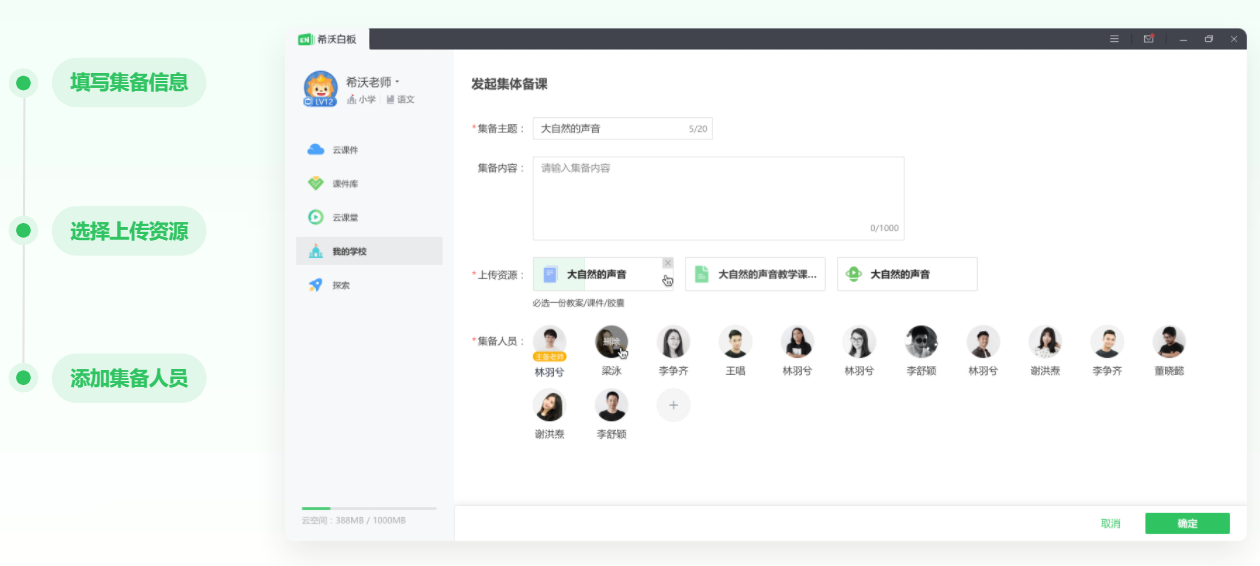The width and height of the screenshot is (1260, 566).
Task: Click the 选择上传资源 step label
Action: [x=129, y=232]
